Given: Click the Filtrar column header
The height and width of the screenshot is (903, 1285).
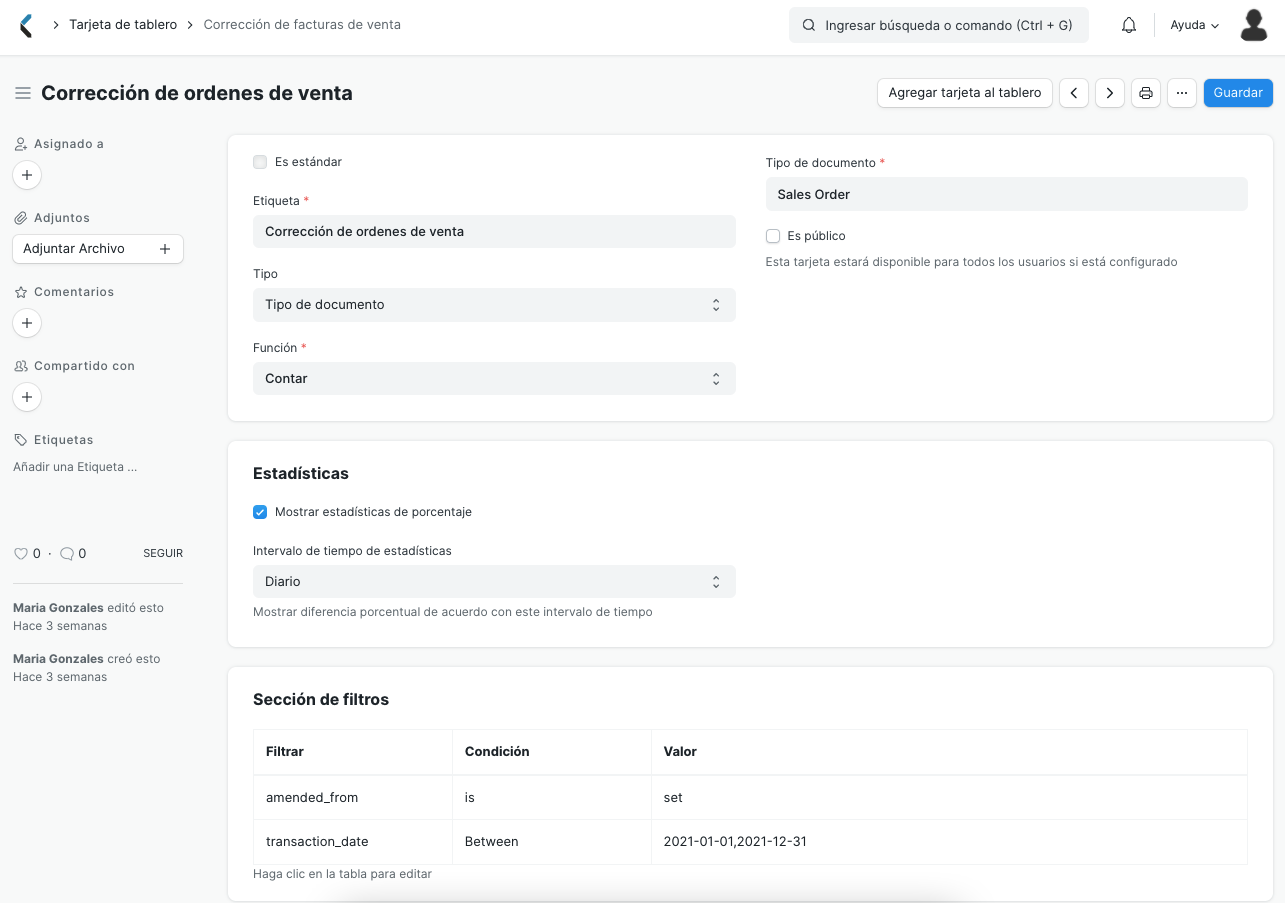Looking at the screenshot, I should coord(353,752).
